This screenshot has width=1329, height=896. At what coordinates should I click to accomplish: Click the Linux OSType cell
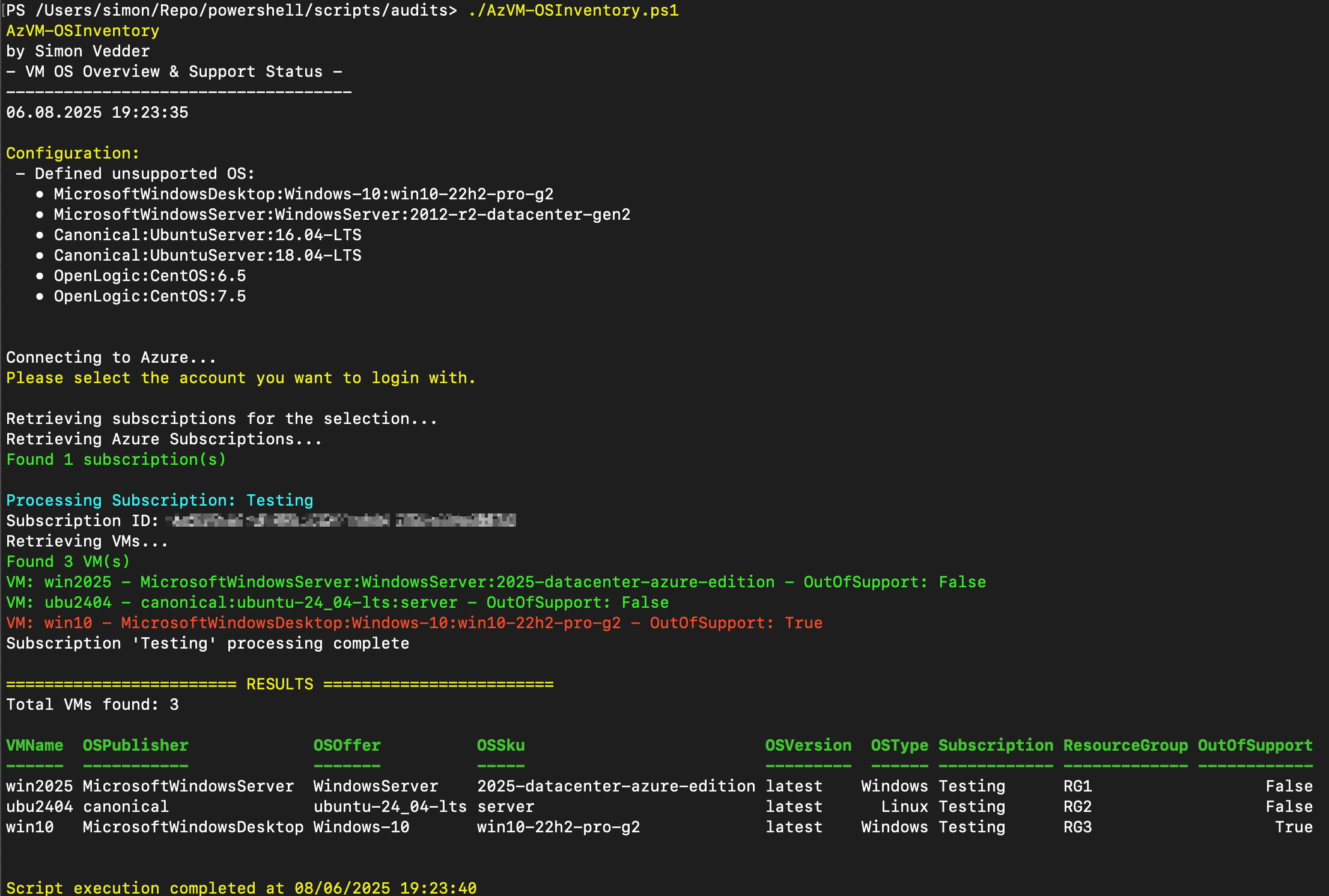coord(904,807)
